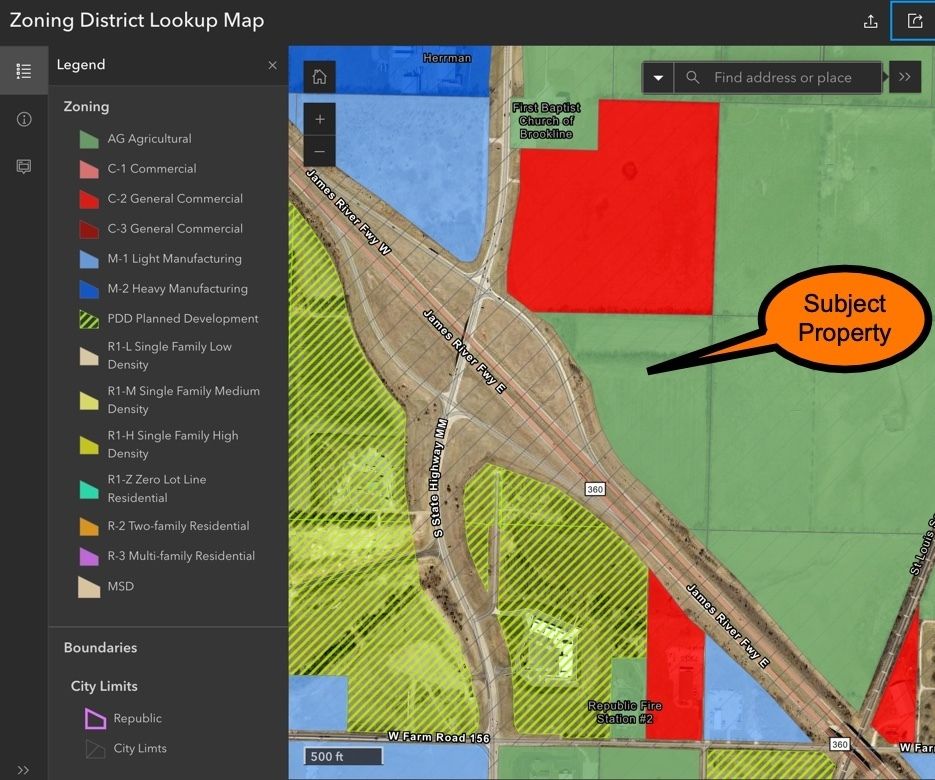Open the search source dropdown arrow
Screen dimensions: 935x780
click(x=658, y=77)
